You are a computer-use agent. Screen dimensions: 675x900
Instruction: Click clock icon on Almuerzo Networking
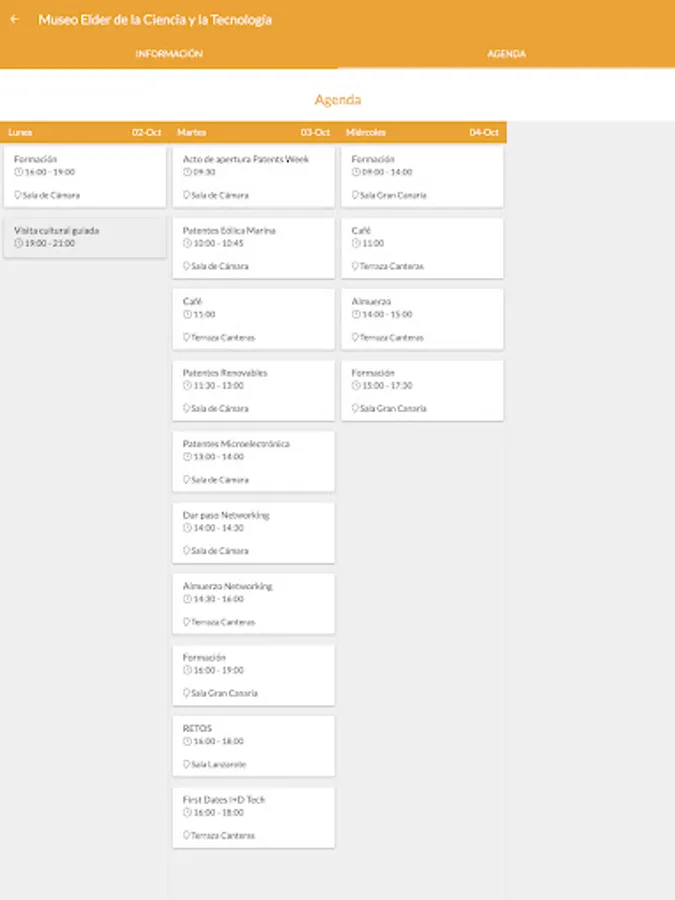tap(187, 599)
